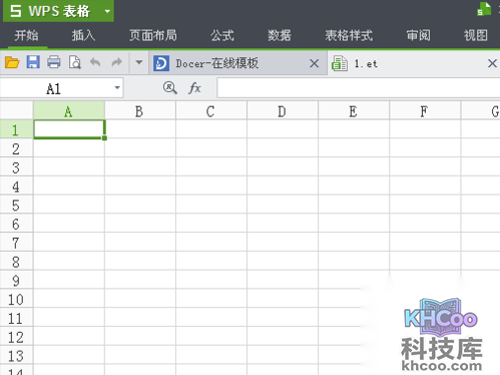The width and height of the screenshot is (500, 375).
Task: Select column D header
Action: (282, 111)
